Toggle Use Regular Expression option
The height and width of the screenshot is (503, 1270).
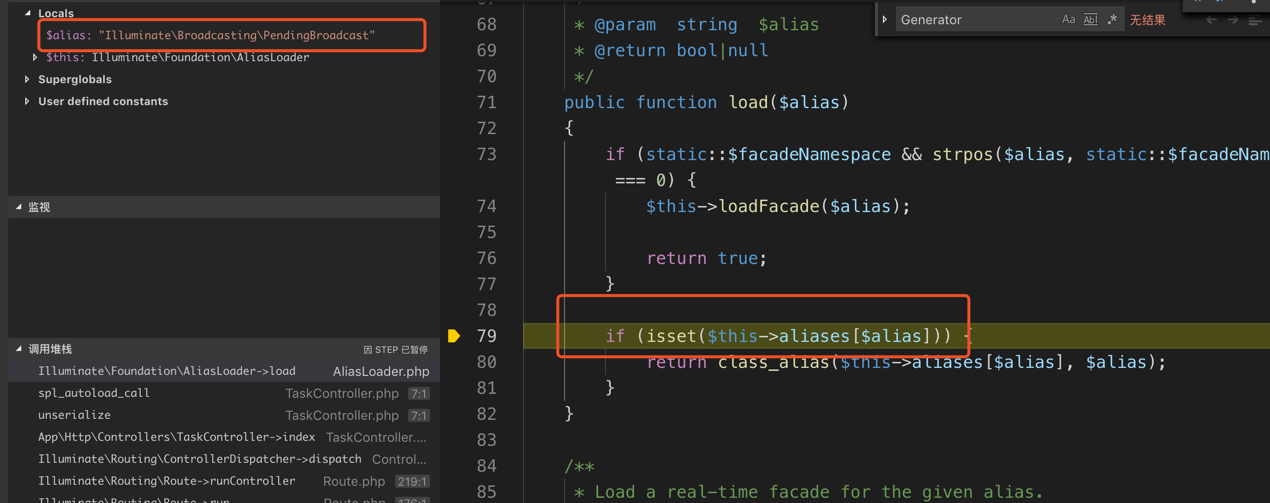pyautogui.click(x=1112, y=20)
